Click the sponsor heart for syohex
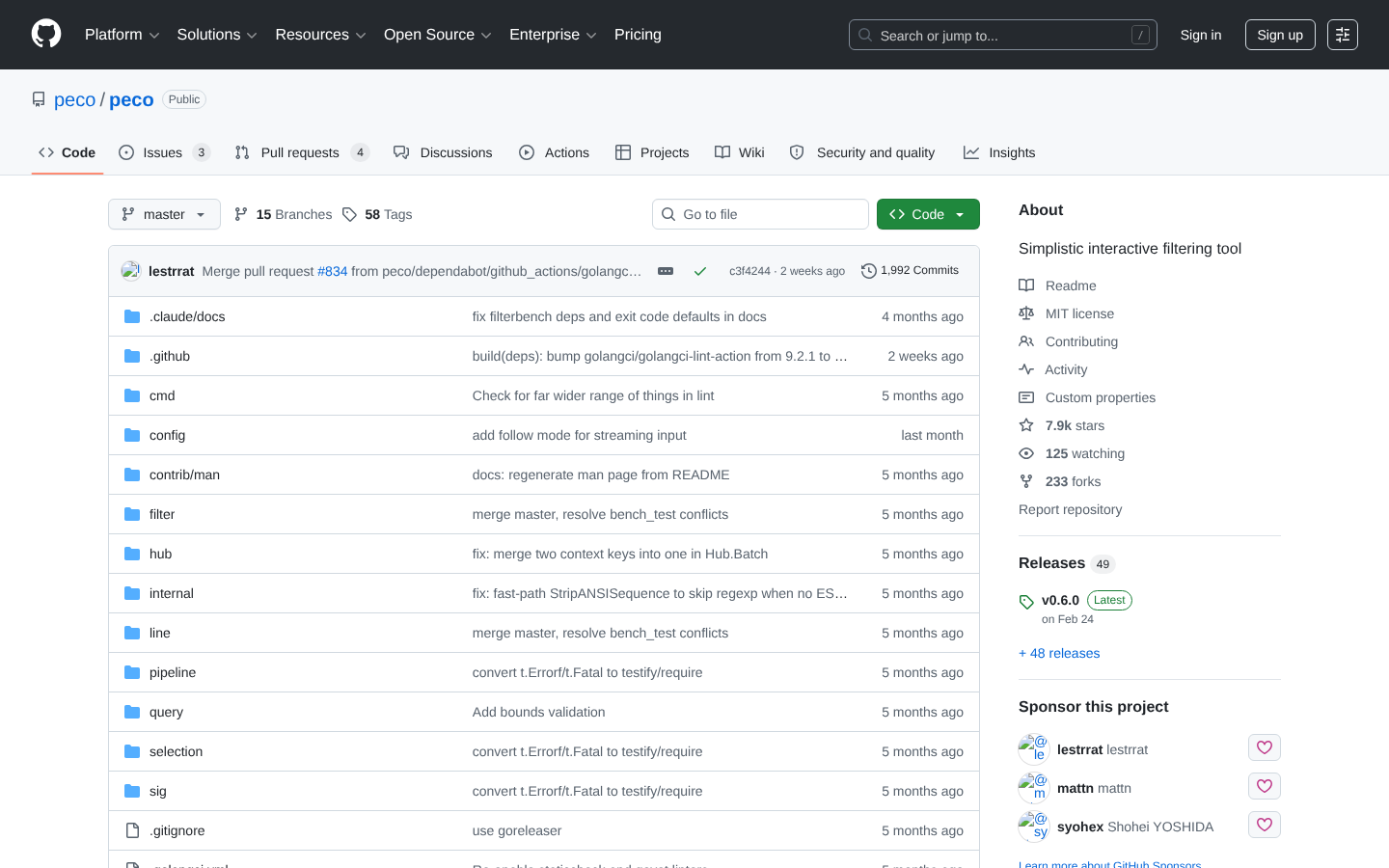Viewport: 1389px width, 868px height. coord(1265,825)
